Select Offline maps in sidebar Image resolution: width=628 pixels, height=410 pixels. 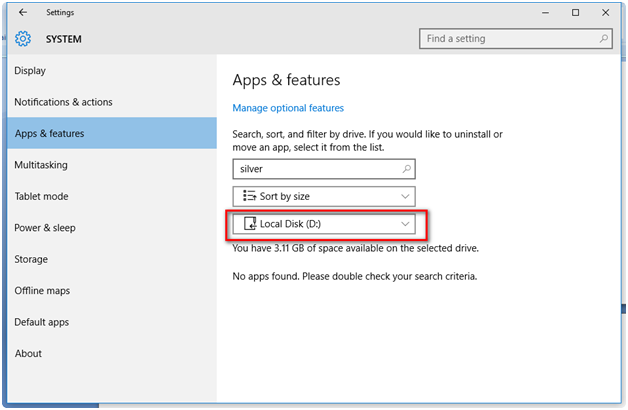(x=41, y=291)
